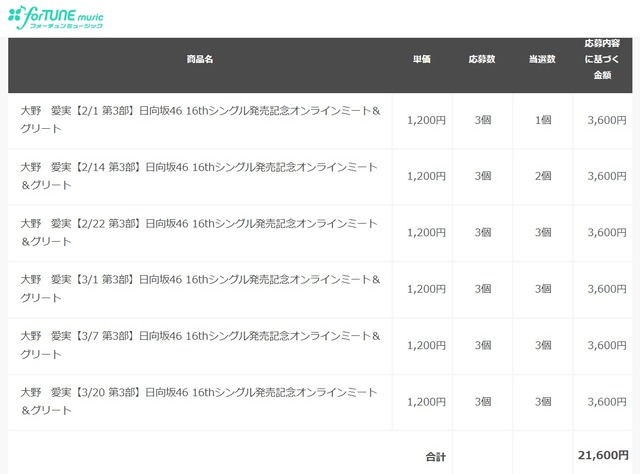
Task: Select the 3/1 第3部 product name
Action: click(x=200, y=289)
